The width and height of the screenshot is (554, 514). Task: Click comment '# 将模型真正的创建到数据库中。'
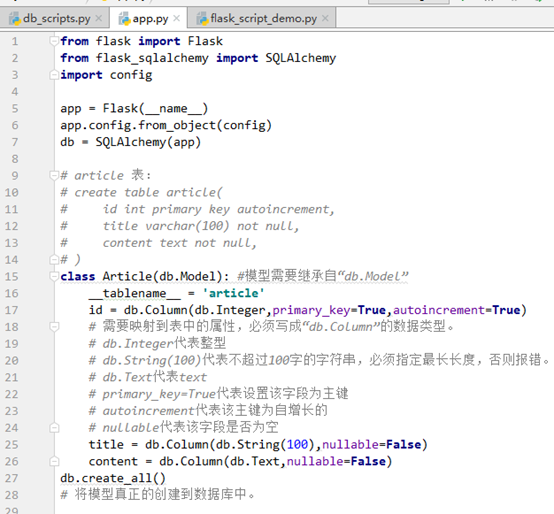[x=158, y=495]
